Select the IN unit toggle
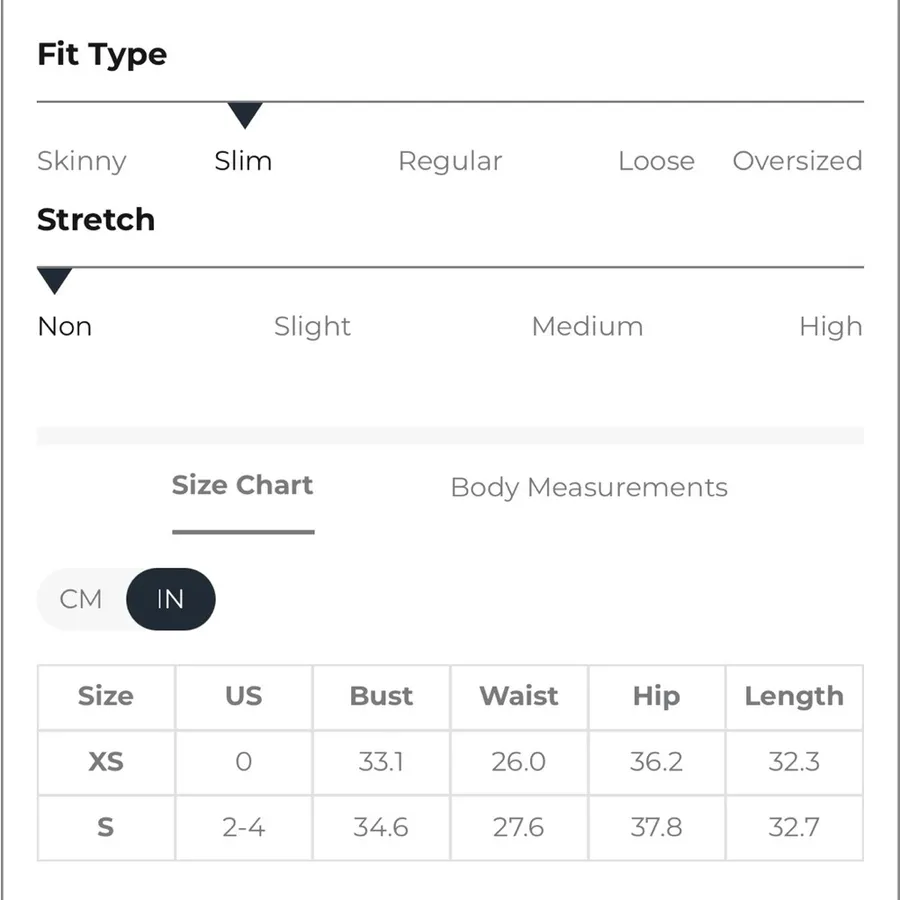This screenshot has width=900, height=900. (170, 599)
